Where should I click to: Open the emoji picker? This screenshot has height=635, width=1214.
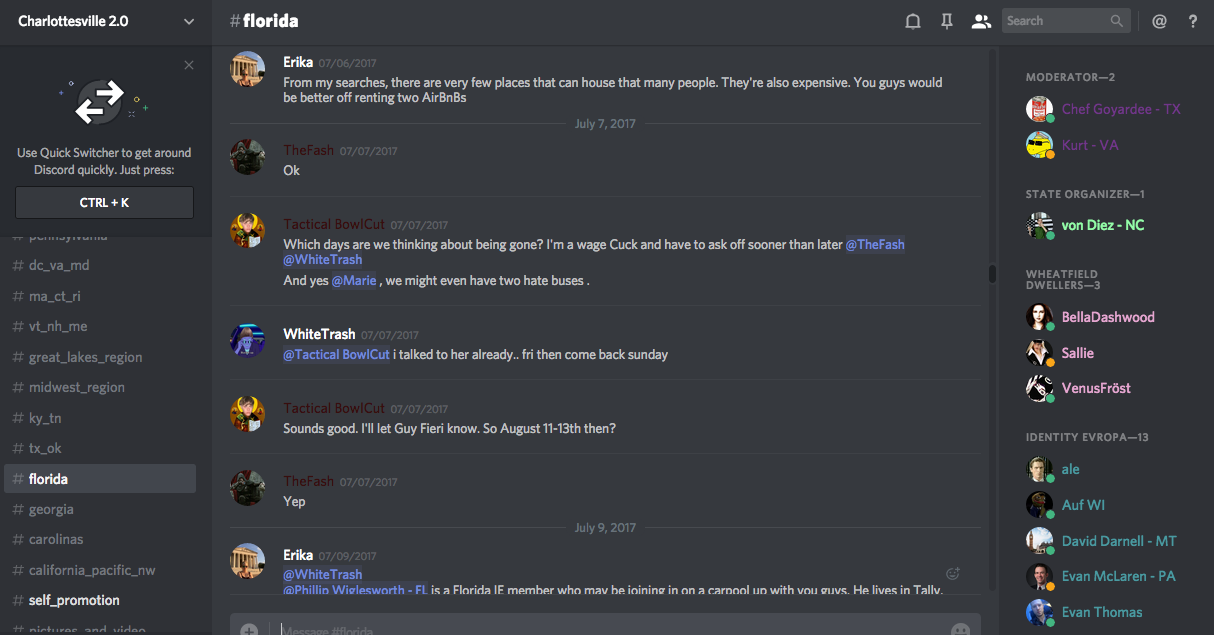960,630
